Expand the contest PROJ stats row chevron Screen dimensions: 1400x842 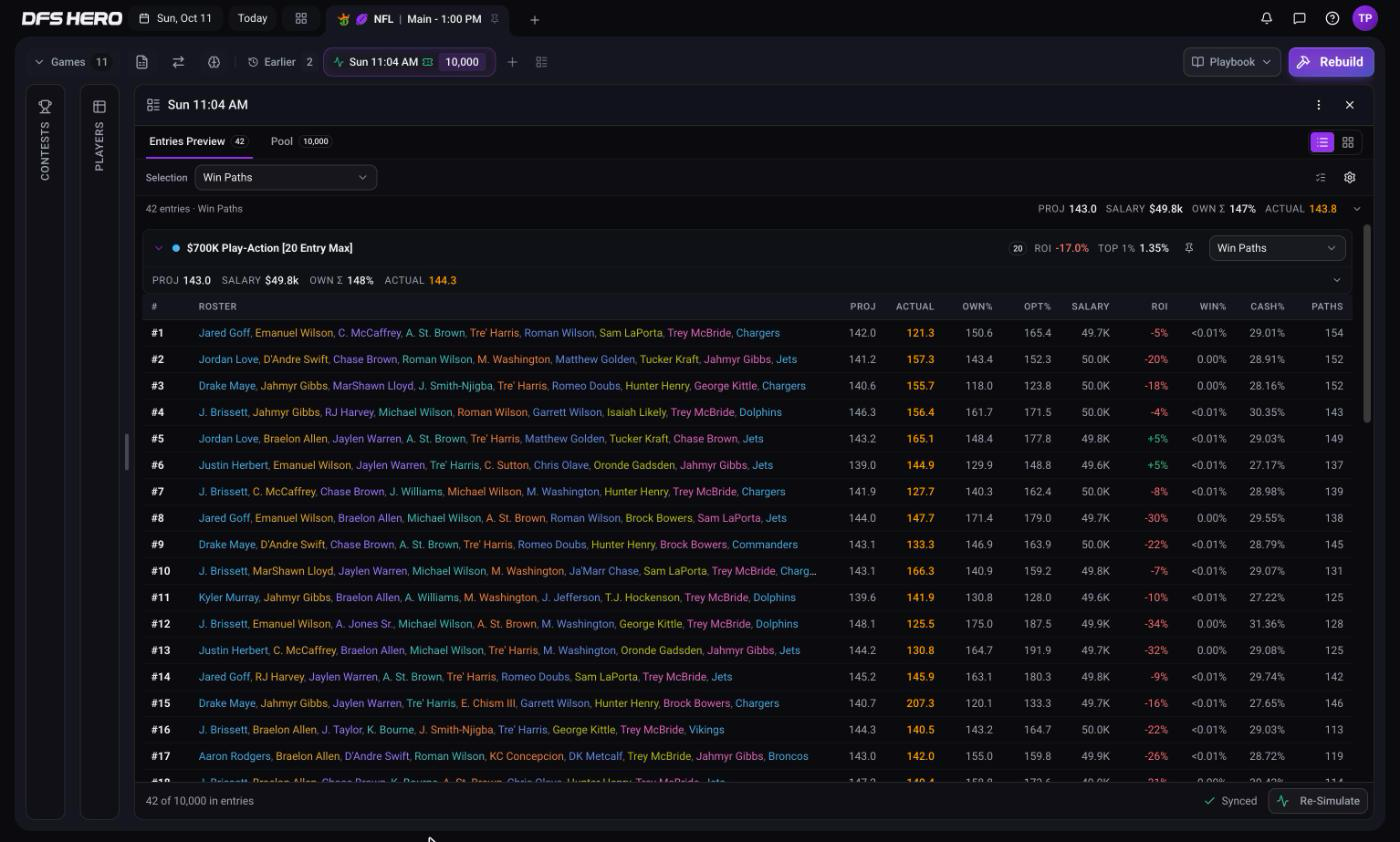point(1337,280)
